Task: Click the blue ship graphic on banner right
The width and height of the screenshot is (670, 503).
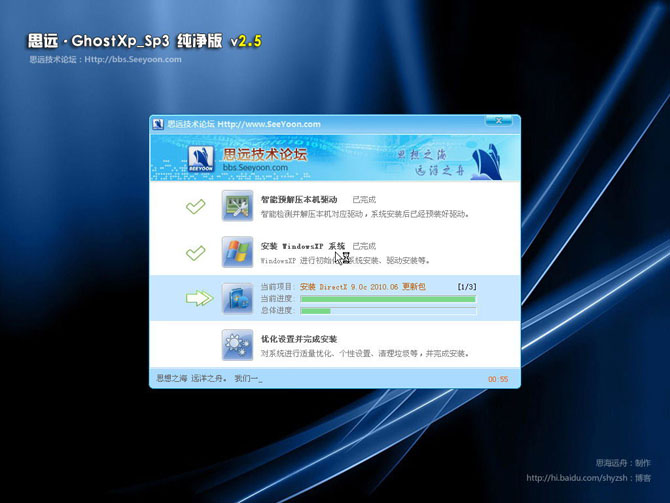Action: pyautogui.click(x=486, y=162)
